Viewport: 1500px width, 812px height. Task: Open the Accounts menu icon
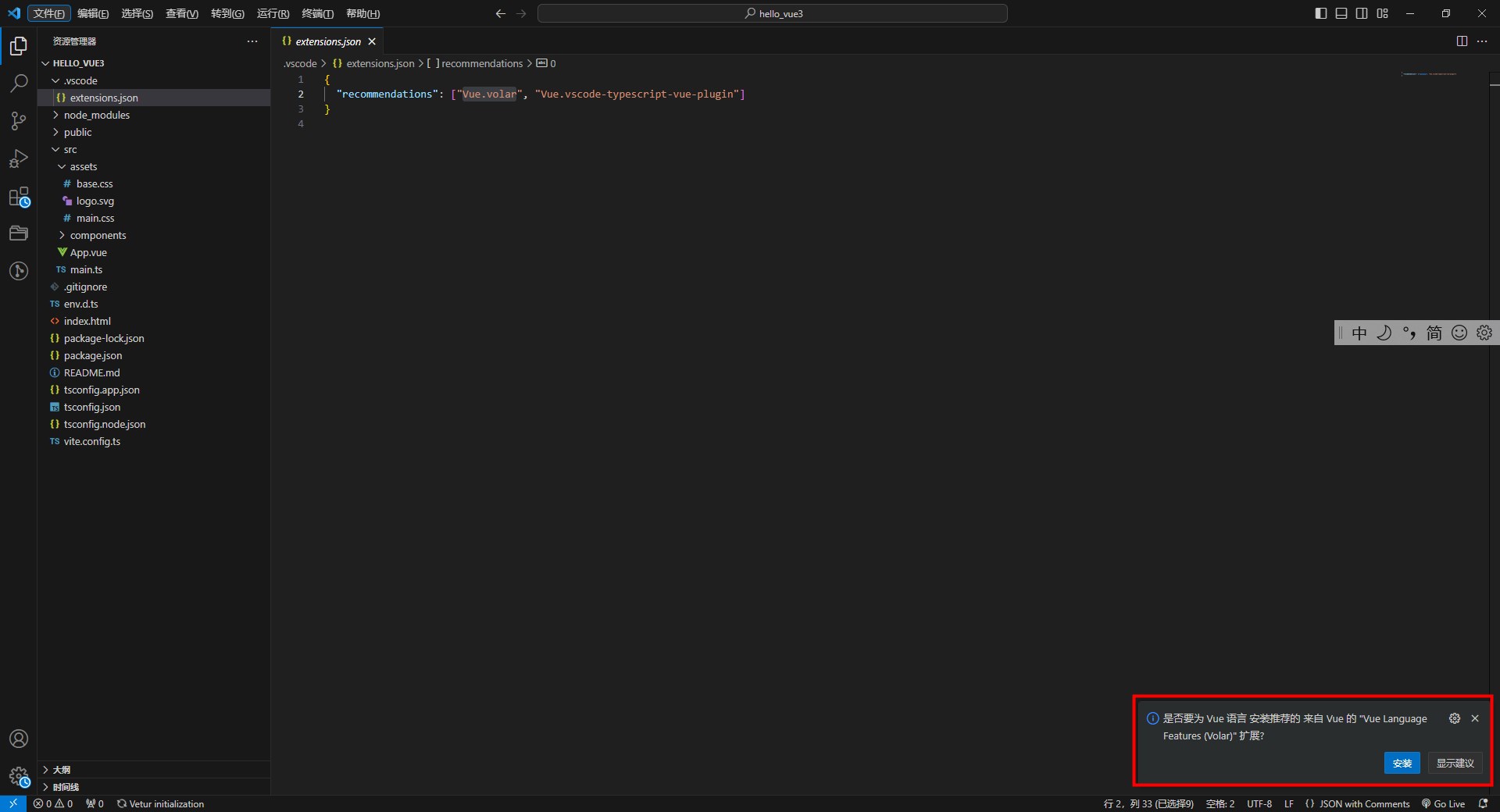pos(19,739)
